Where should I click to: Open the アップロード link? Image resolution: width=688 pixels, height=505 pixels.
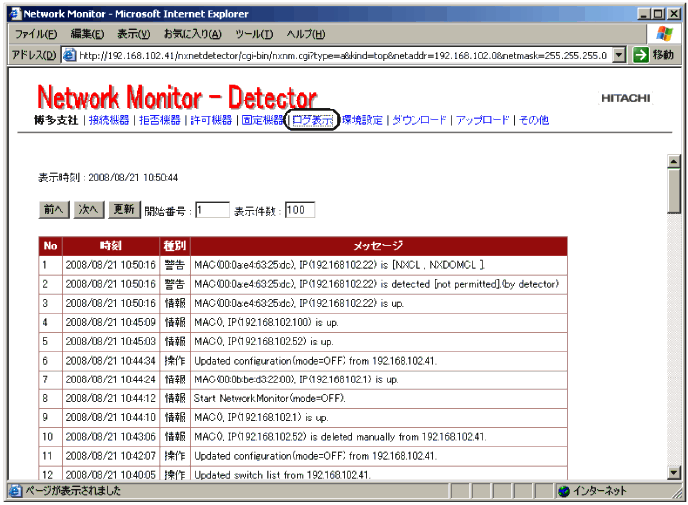click(482, 120)
